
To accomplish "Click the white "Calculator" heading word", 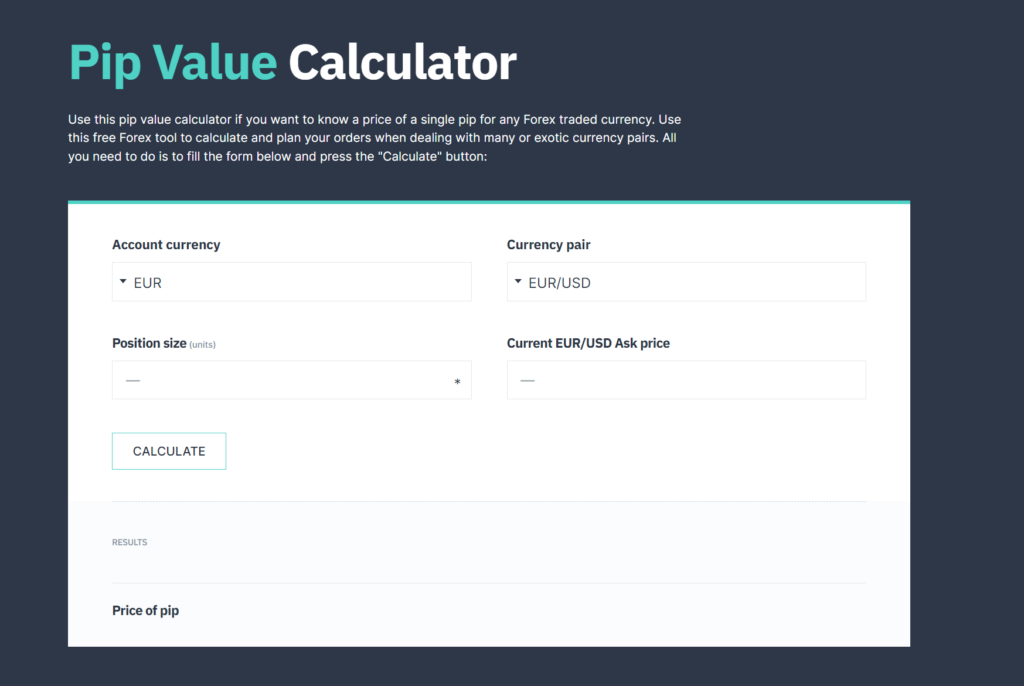I will pos(402,62).
